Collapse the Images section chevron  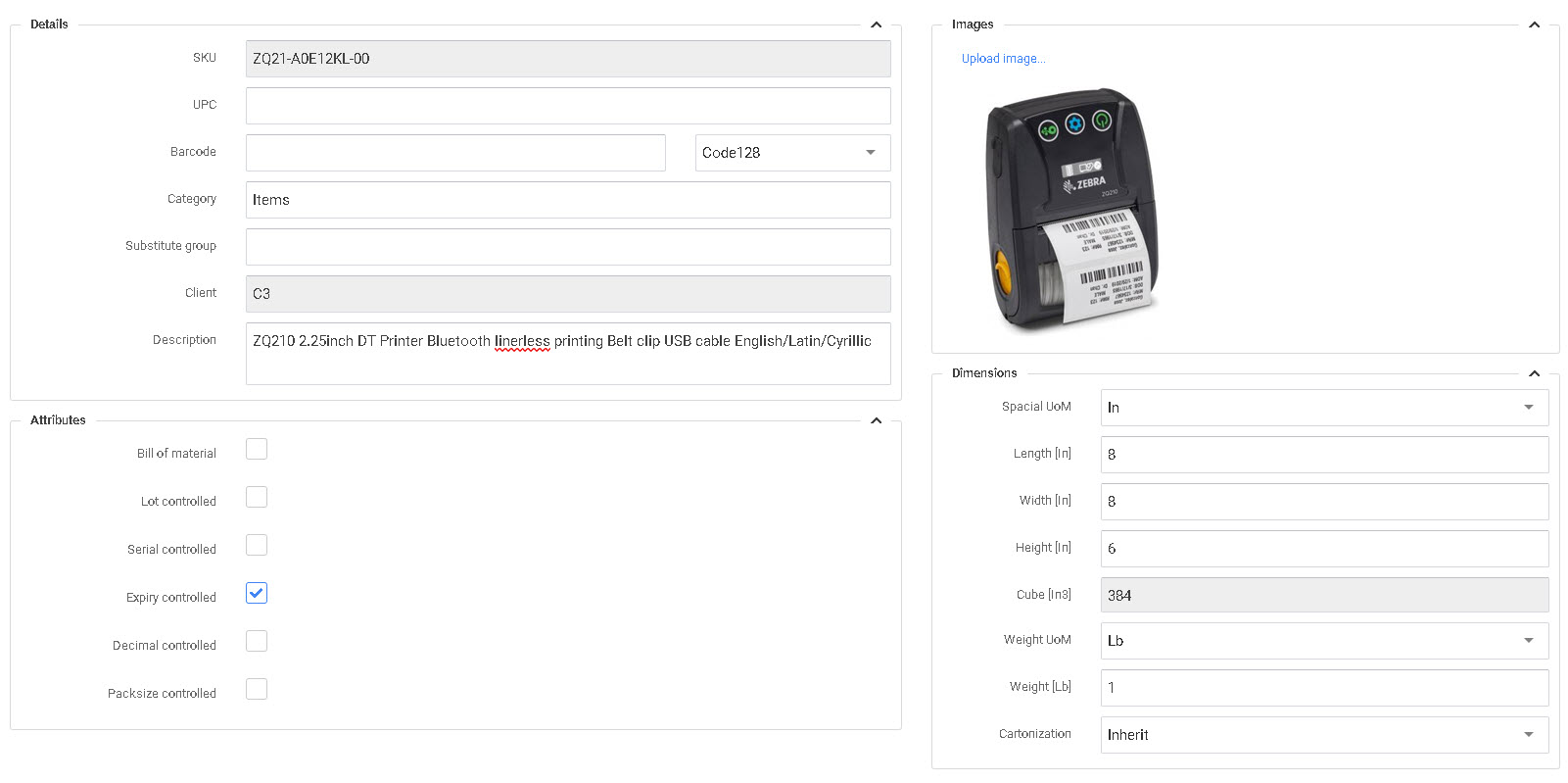coord(1534,24)
